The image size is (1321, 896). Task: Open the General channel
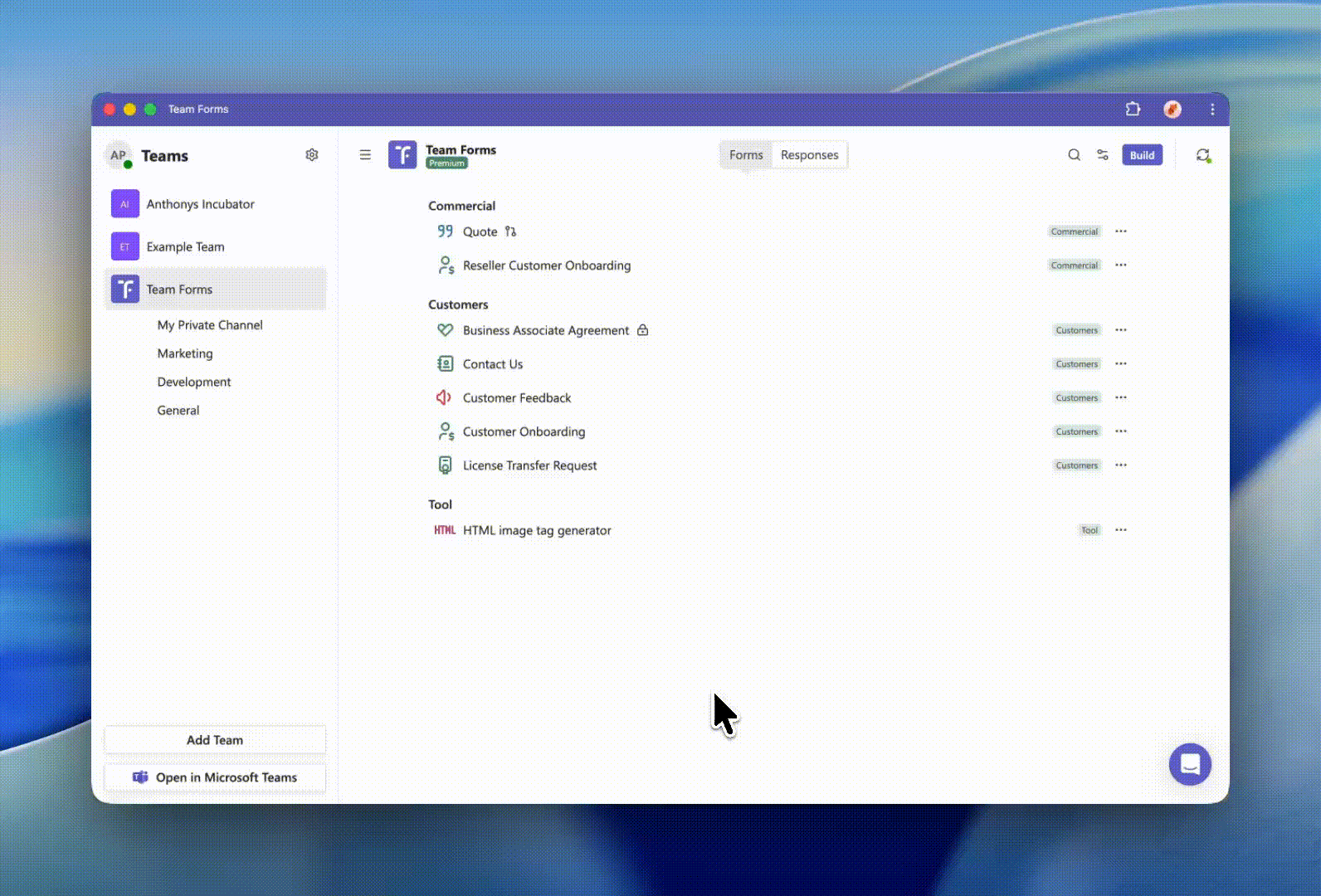pos(178,410)
